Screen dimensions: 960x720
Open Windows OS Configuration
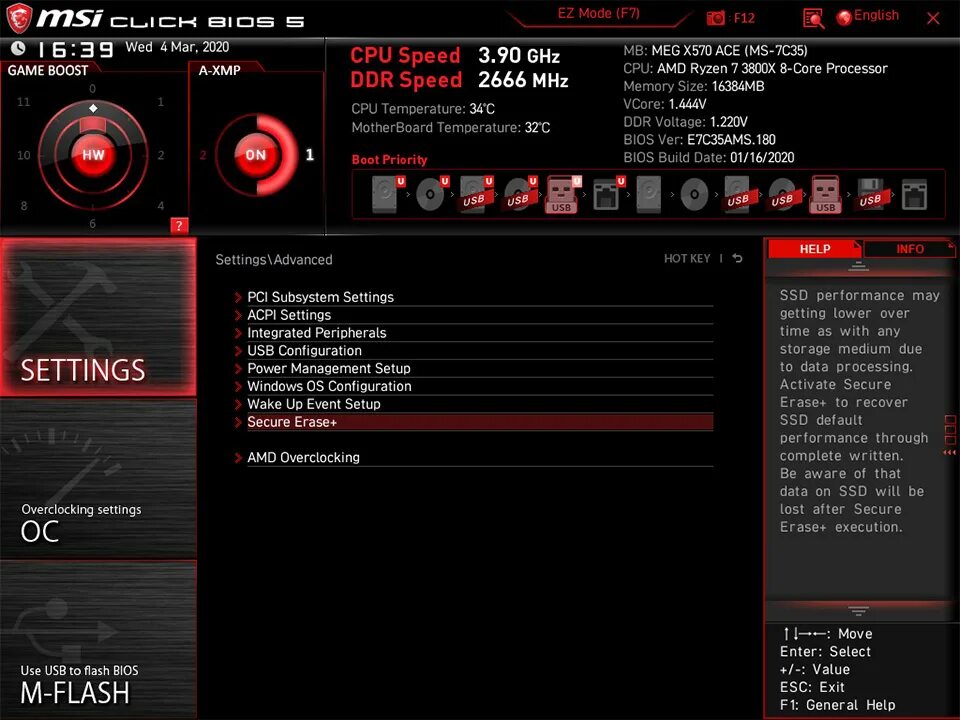point(474,386)
